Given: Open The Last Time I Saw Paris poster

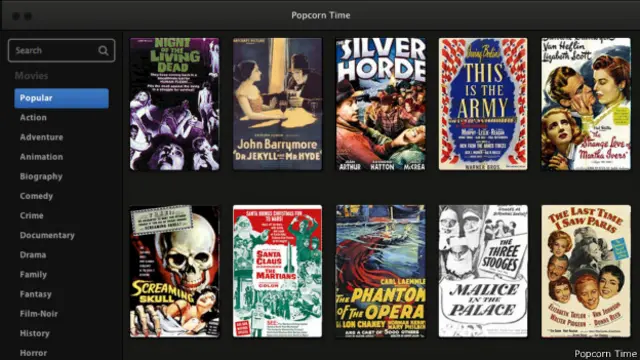Looking at the screenshot, I should click(586, 271).
